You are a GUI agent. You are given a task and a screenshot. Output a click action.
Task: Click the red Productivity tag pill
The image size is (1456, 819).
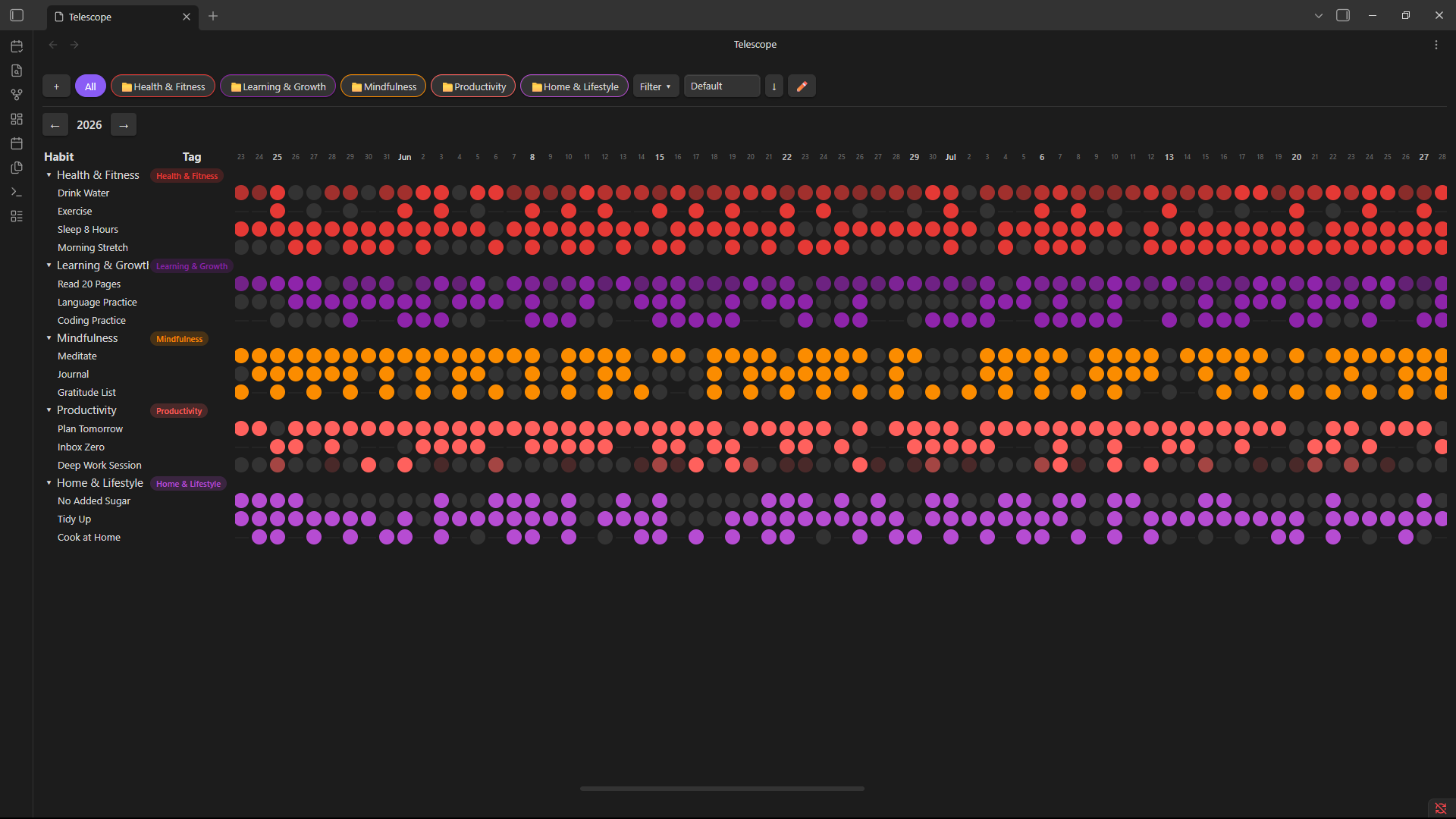179,411
